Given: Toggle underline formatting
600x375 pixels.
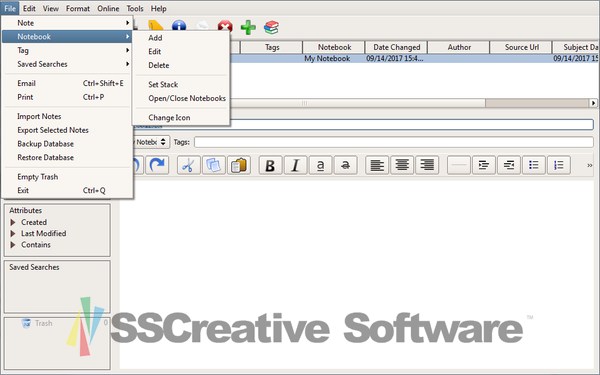Looking at the screenshot, I should [321, 165].
